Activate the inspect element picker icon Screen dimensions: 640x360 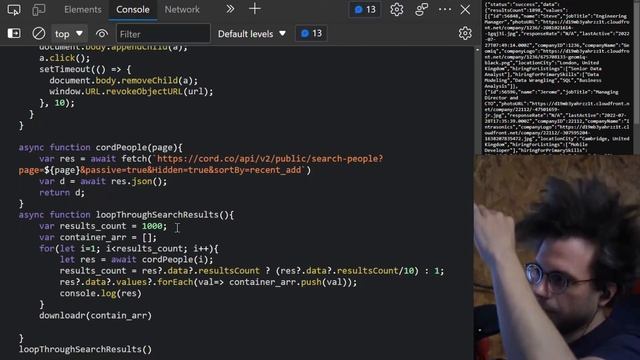(14, 9)
